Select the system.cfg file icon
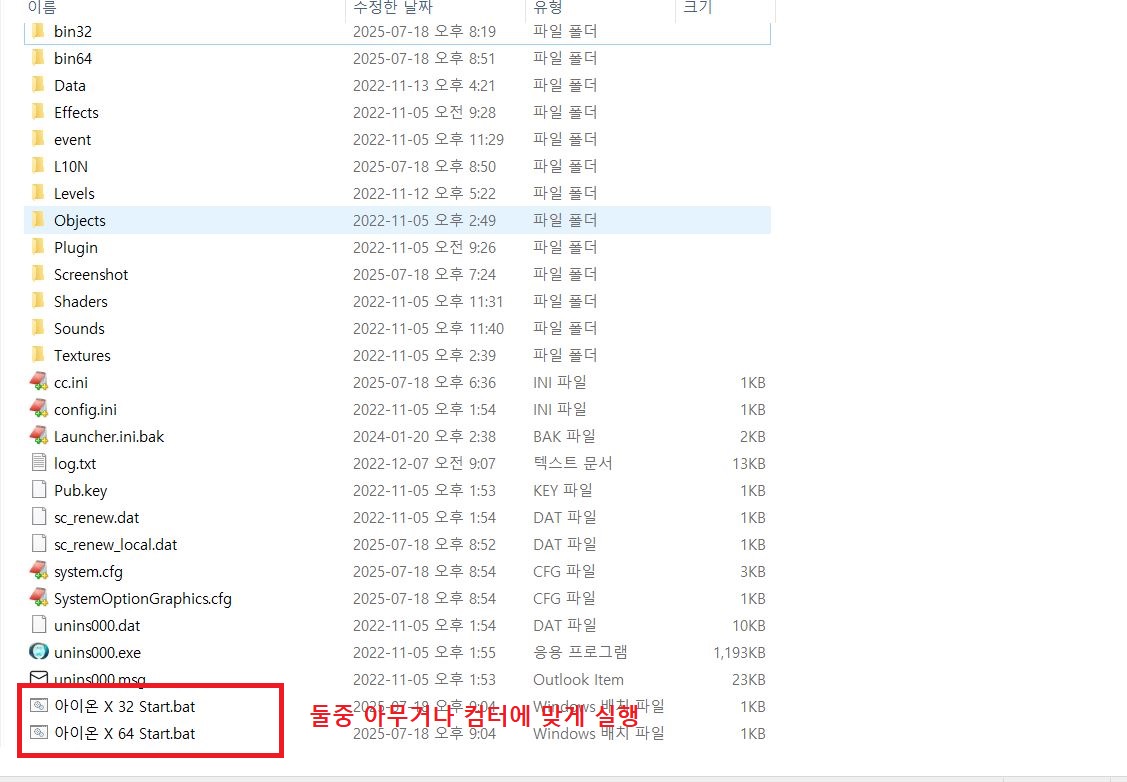The height and width of the screenshot is (782, 1127). point(39,571)
